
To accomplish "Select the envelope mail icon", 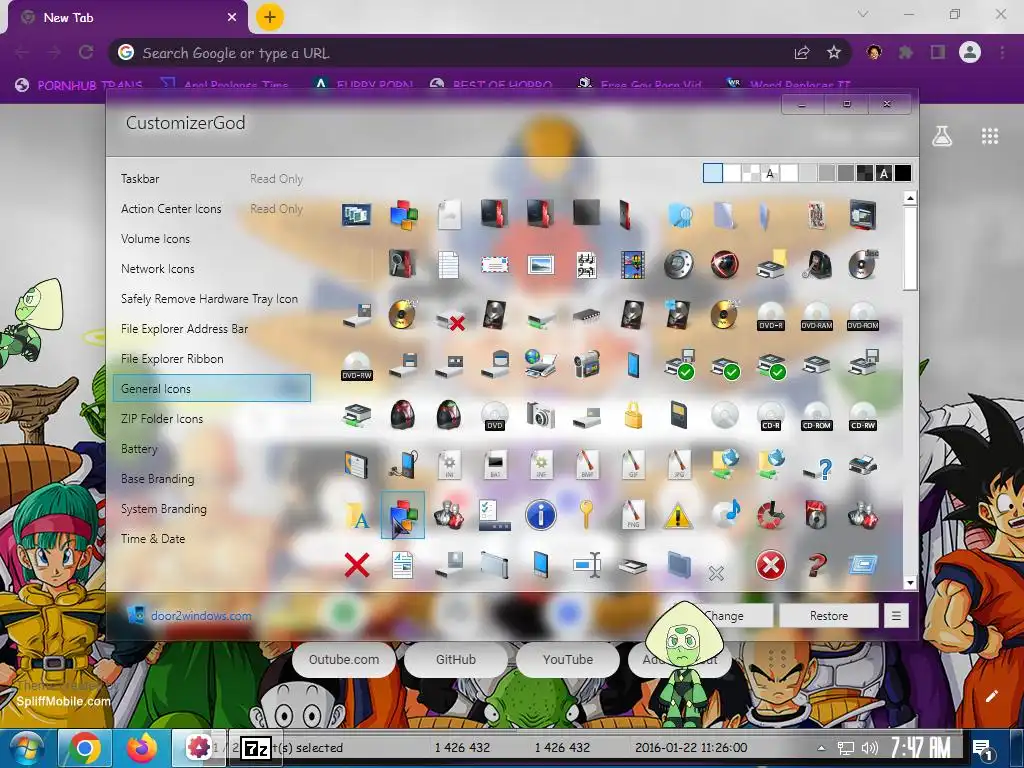I will click(x=494, y=265).
